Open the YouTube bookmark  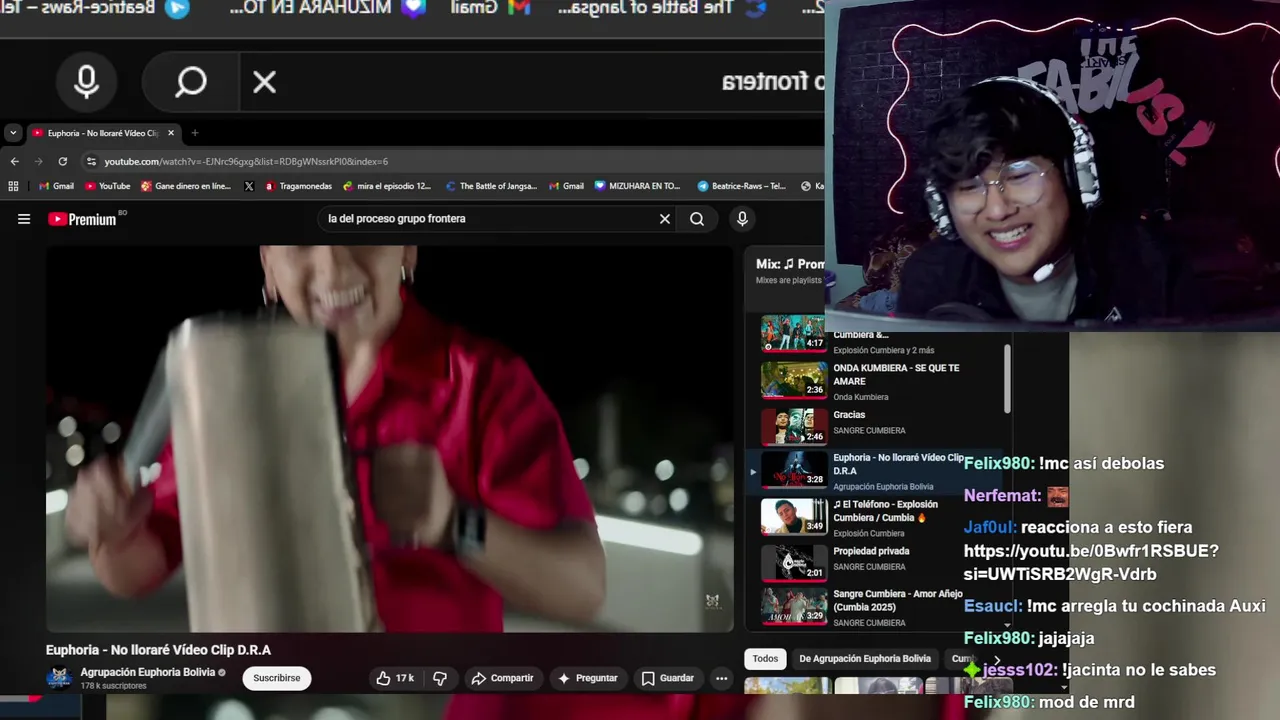coord(108,186)
